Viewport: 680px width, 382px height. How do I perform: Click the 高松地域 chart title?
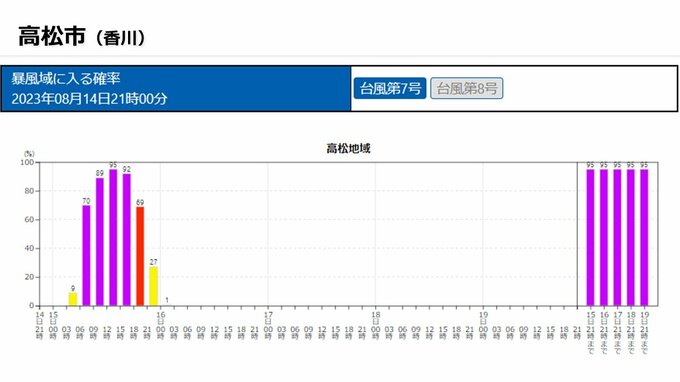coord(348,148)
